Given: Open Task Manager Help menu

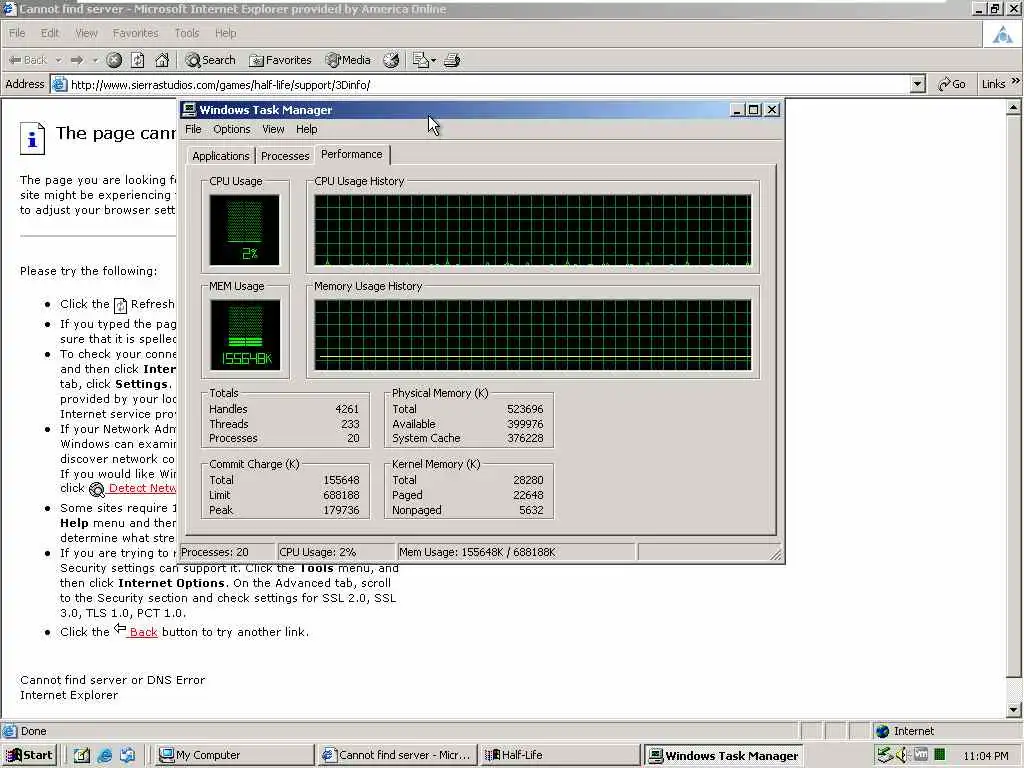Looking at the screenshot, I should [x=306, y=129].
